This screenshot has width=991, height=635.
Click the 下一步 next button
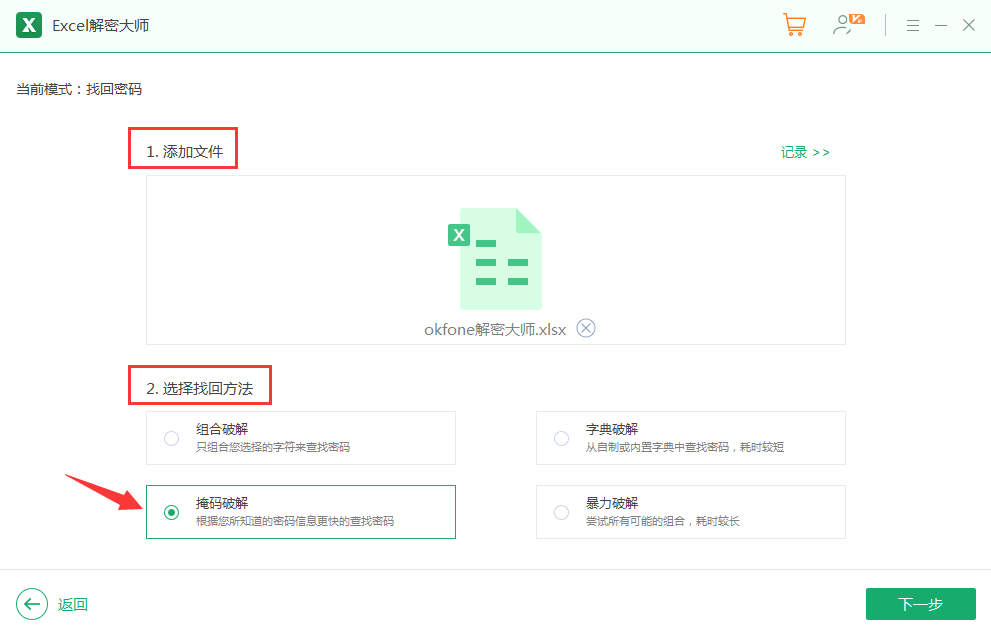(x=921, y=604)
